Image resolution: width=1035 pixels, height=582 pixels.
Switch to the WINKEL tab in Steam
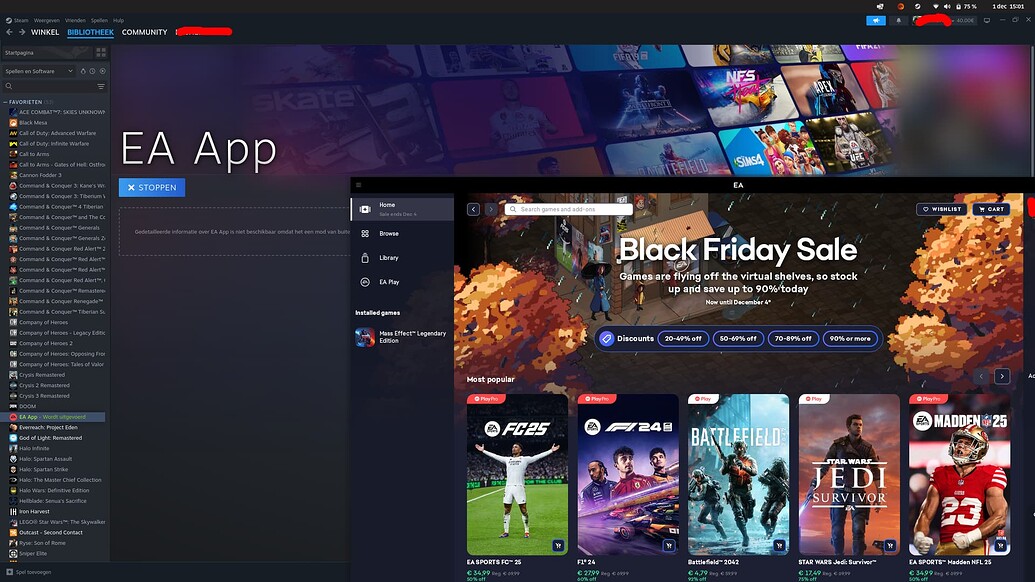(44, 31)
